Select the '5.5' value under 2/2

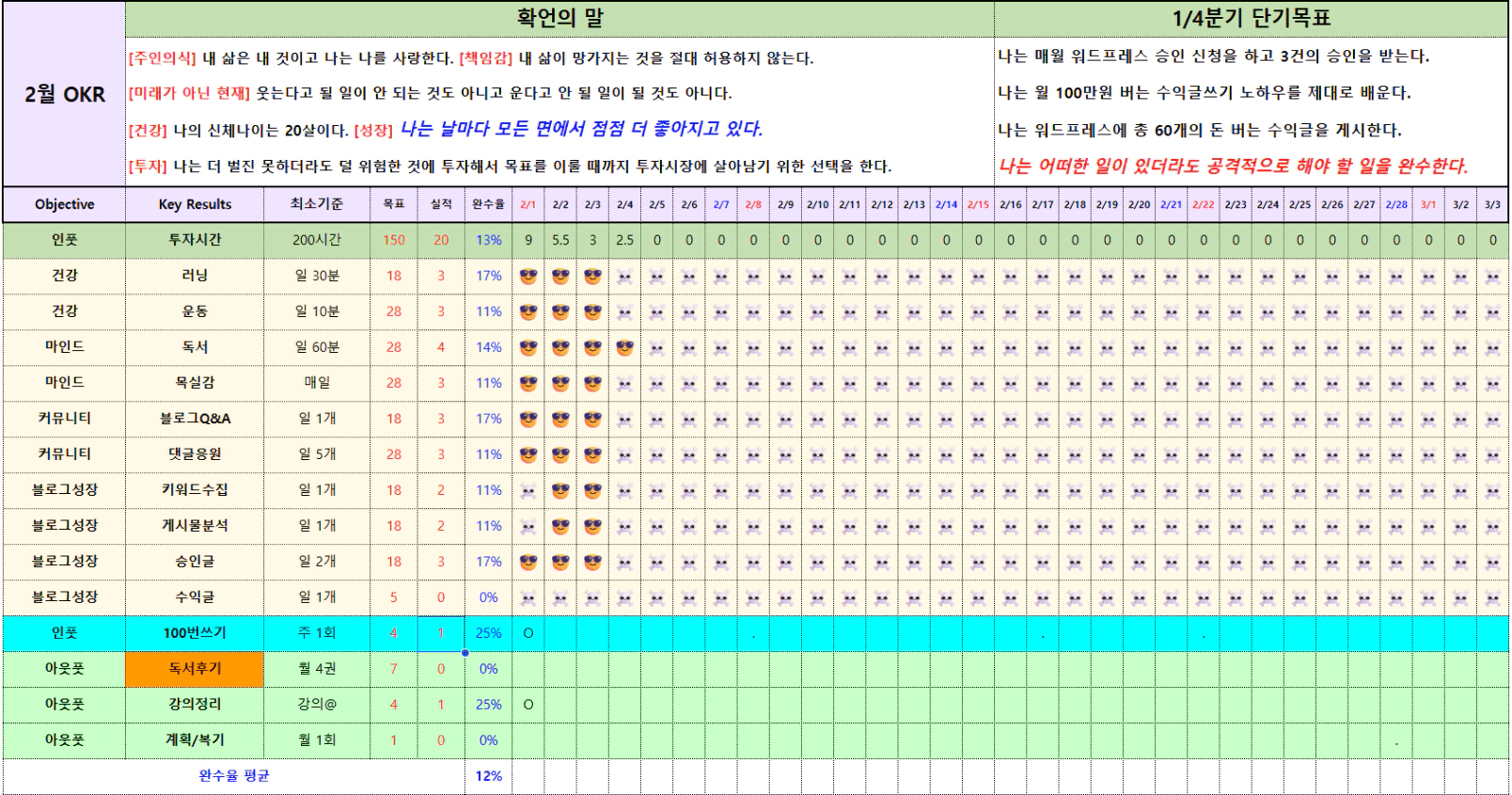click(560, 240)
